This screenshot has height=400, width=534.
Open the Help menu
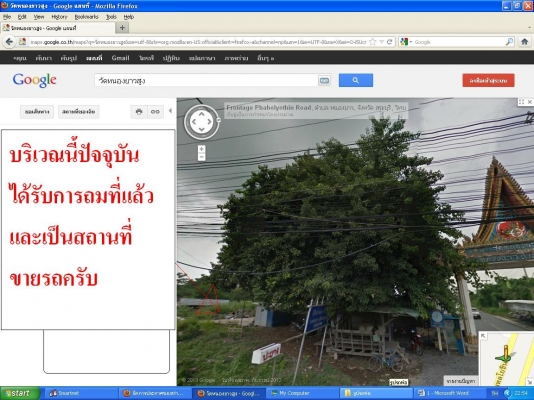pyautogui.click(x=128, y=17)
